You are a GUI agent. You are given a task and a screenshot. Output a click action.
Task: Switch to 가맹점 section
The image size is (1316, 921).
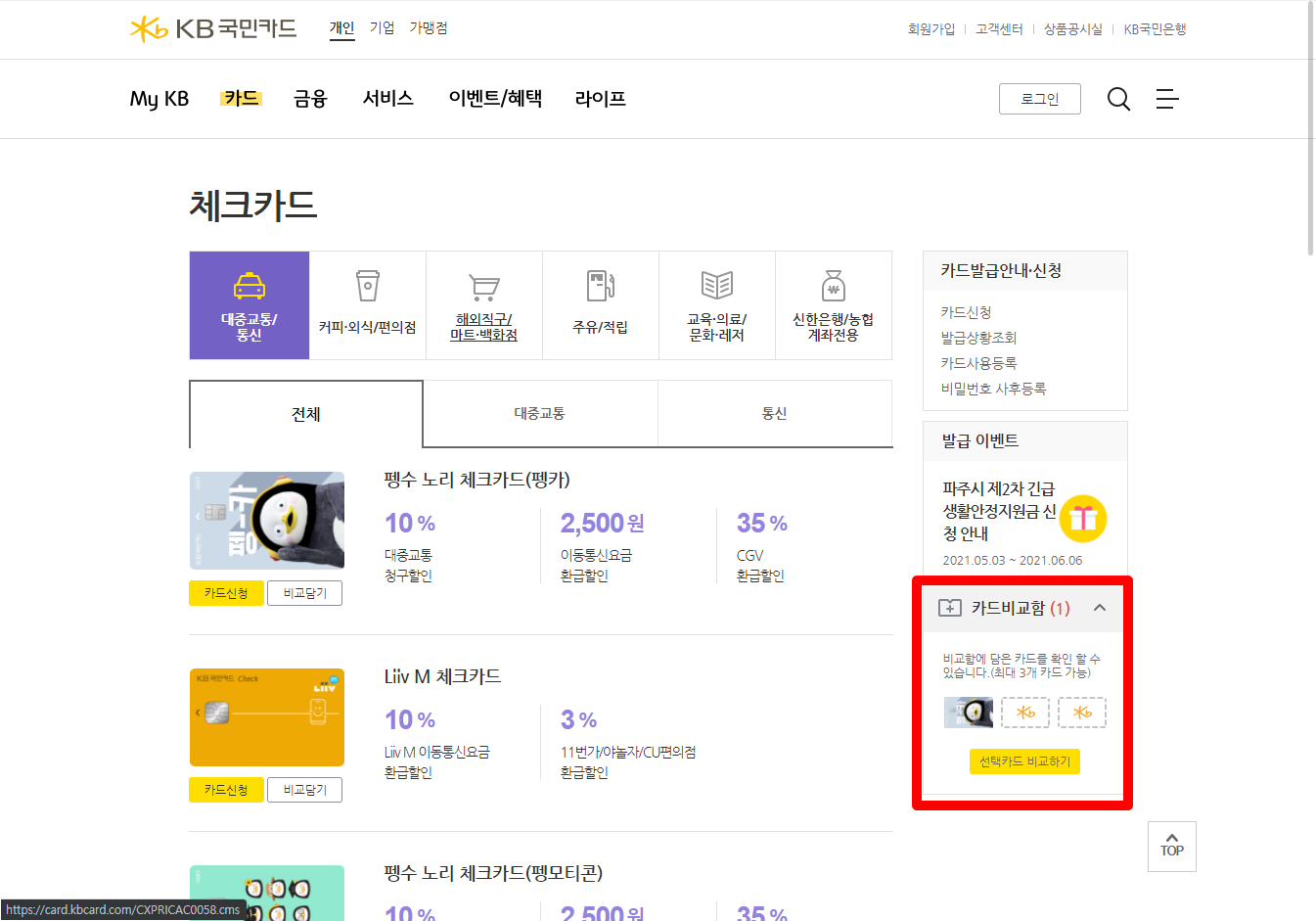[429, 28]
